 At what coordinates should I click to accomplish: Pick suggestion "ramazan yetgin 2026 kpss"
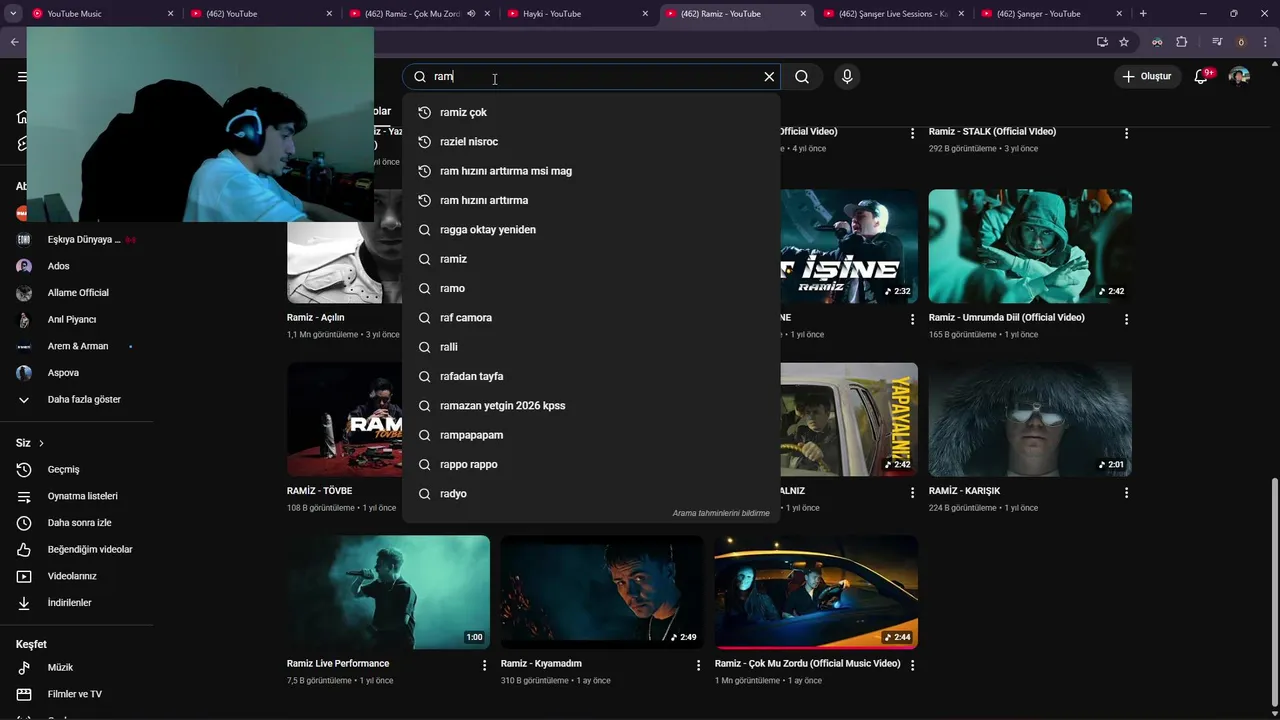[591, 406]
